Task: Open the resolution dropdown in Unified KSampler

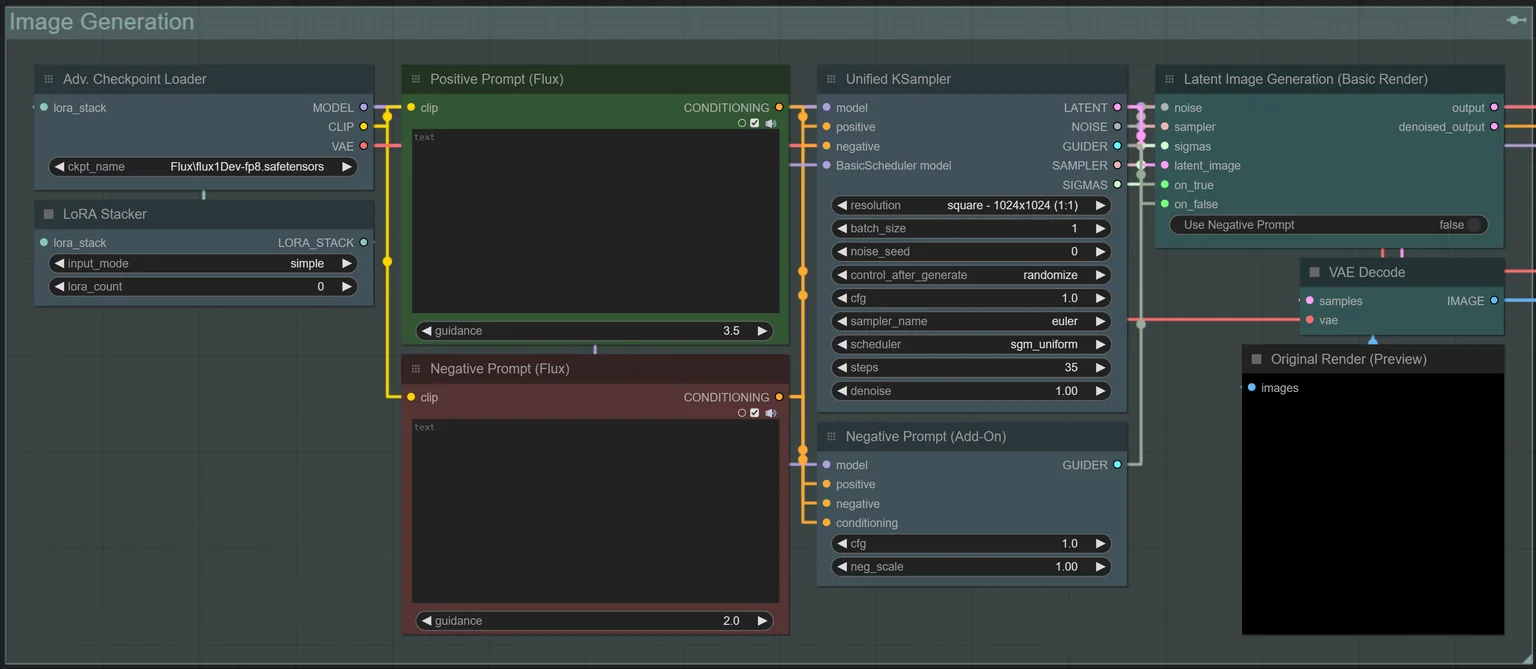Action: click(971, 205)
